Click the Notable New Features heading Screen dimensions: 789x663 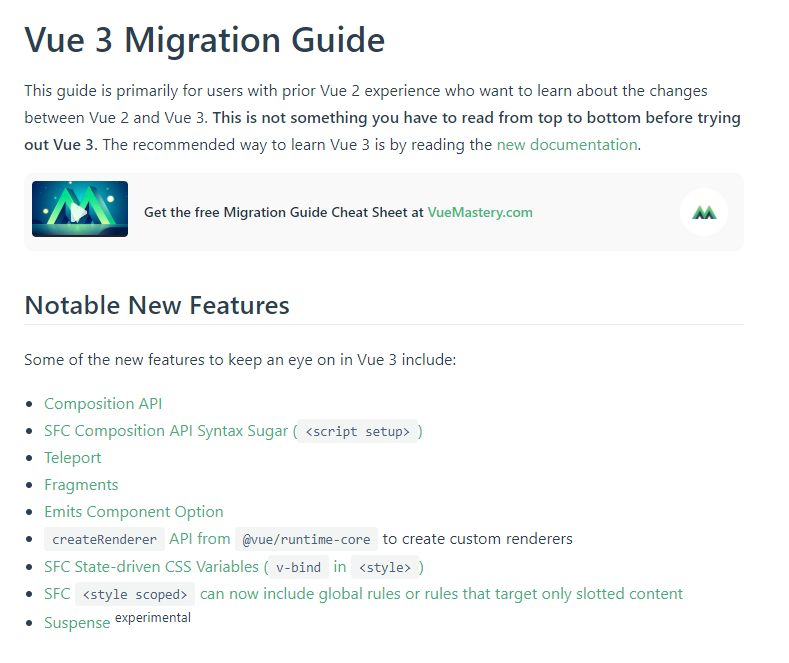coord(157,305)
